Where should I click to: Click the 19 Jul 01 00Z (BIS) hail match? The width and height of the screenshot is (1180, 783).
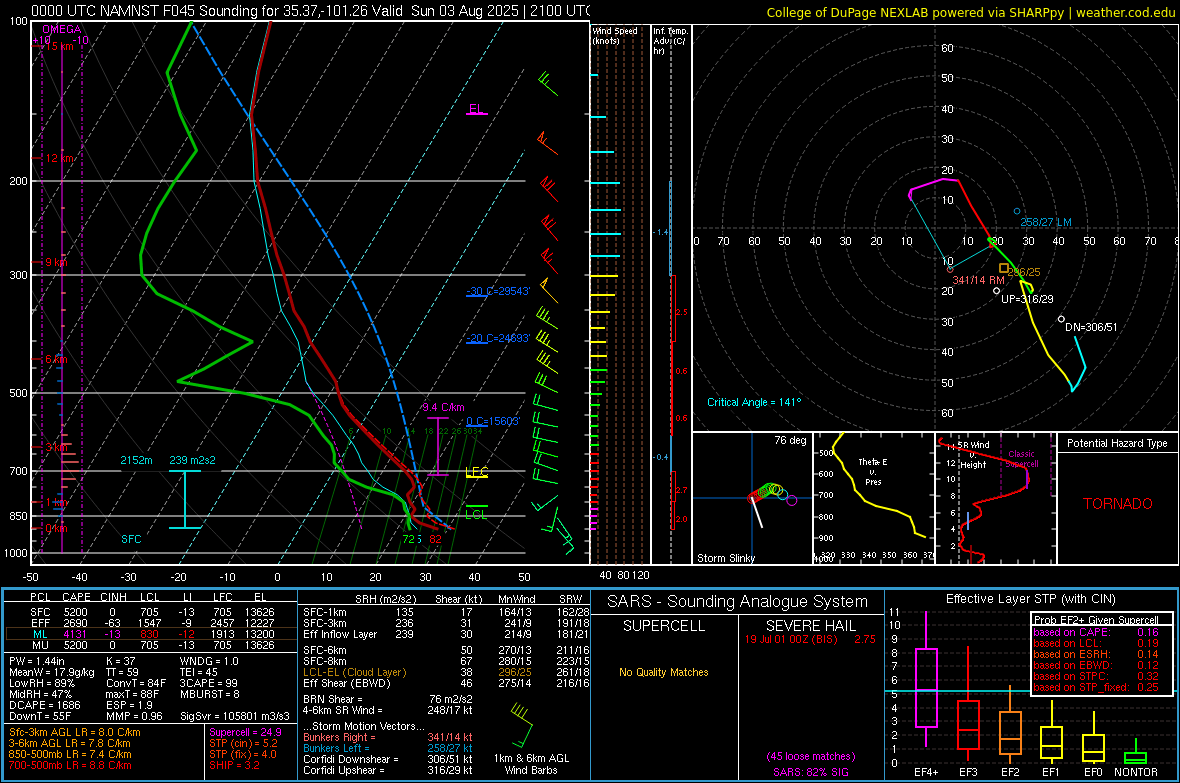810,639
